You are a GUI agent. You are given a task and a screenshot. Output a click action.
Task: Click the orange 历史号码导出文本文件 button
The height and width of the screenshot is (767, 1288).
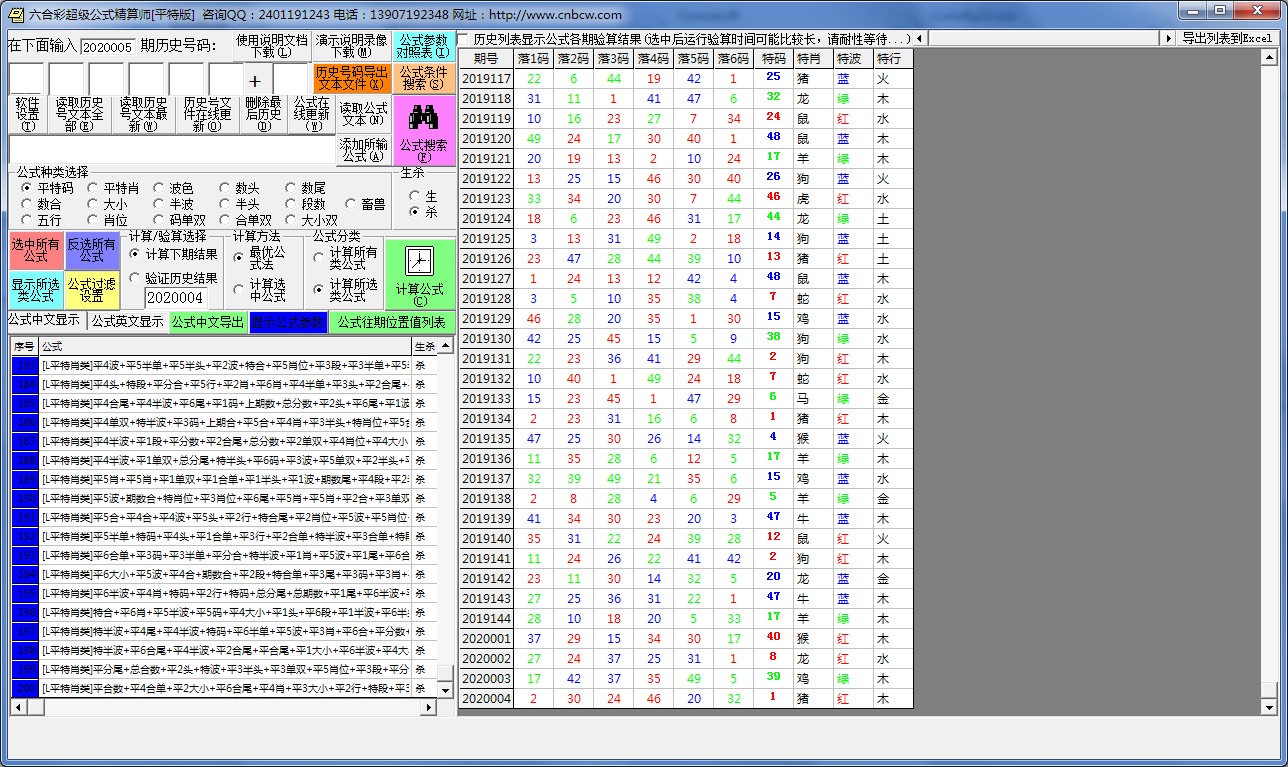[351, 78]
